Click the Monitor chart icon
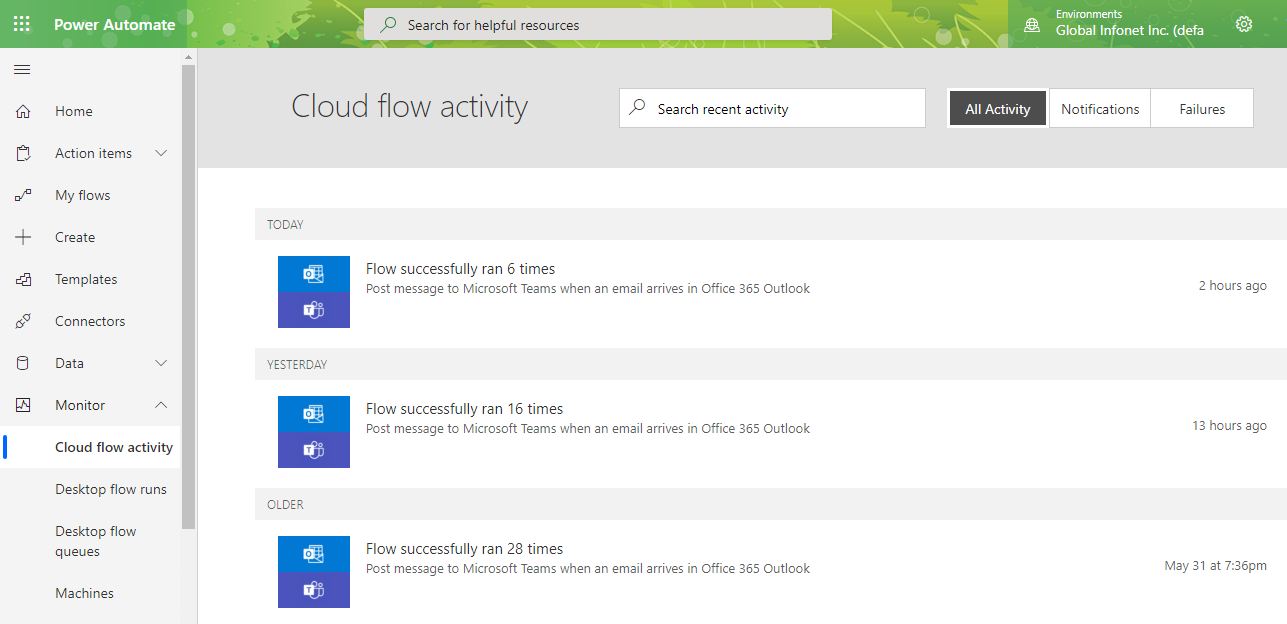Image resolution: width=1287 pixels, height=624 pixels. click(23, 405)
